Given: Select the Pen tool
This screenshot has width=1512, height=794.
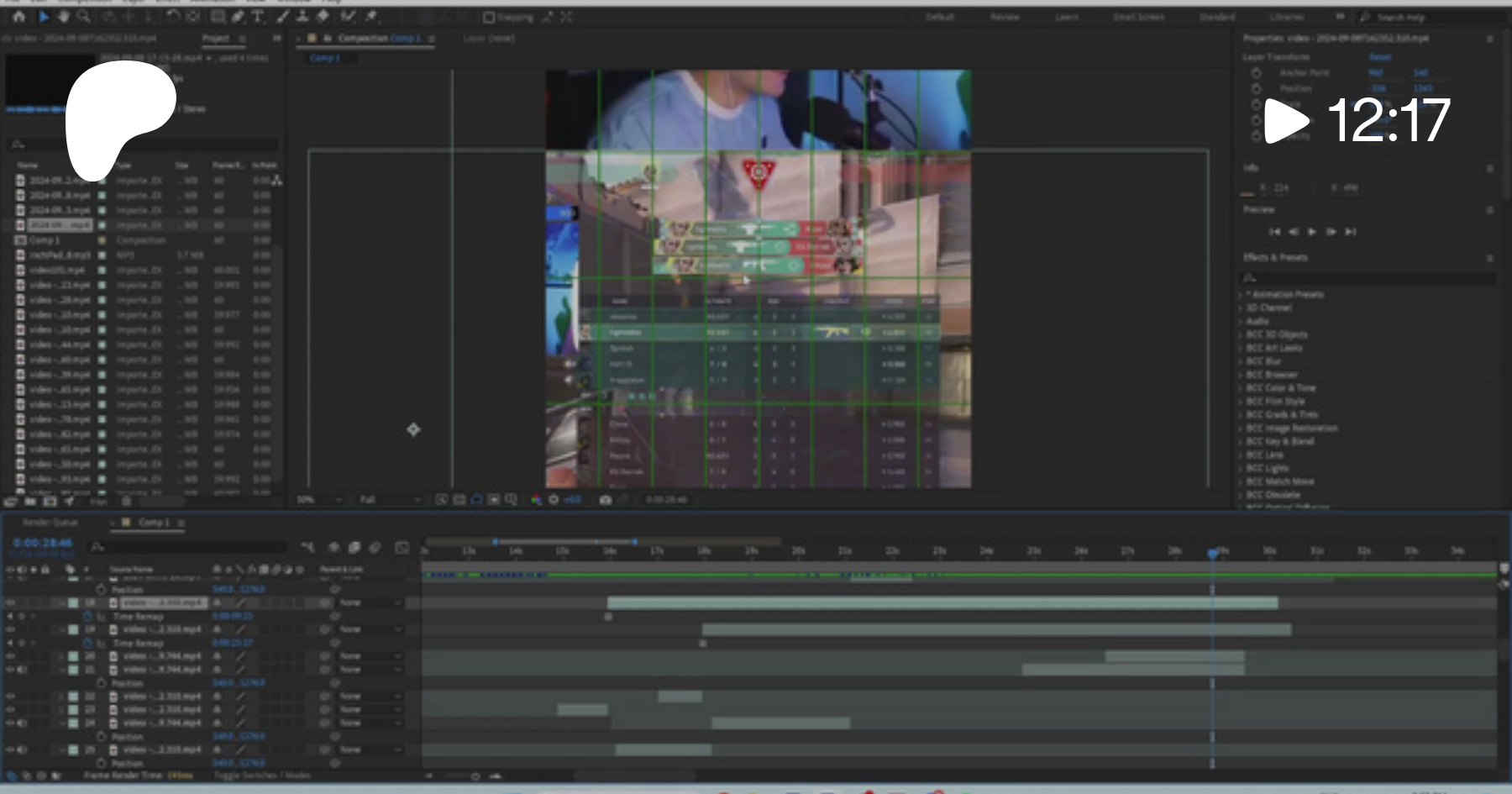Looking at the screenshot, I should click(238, 16).
